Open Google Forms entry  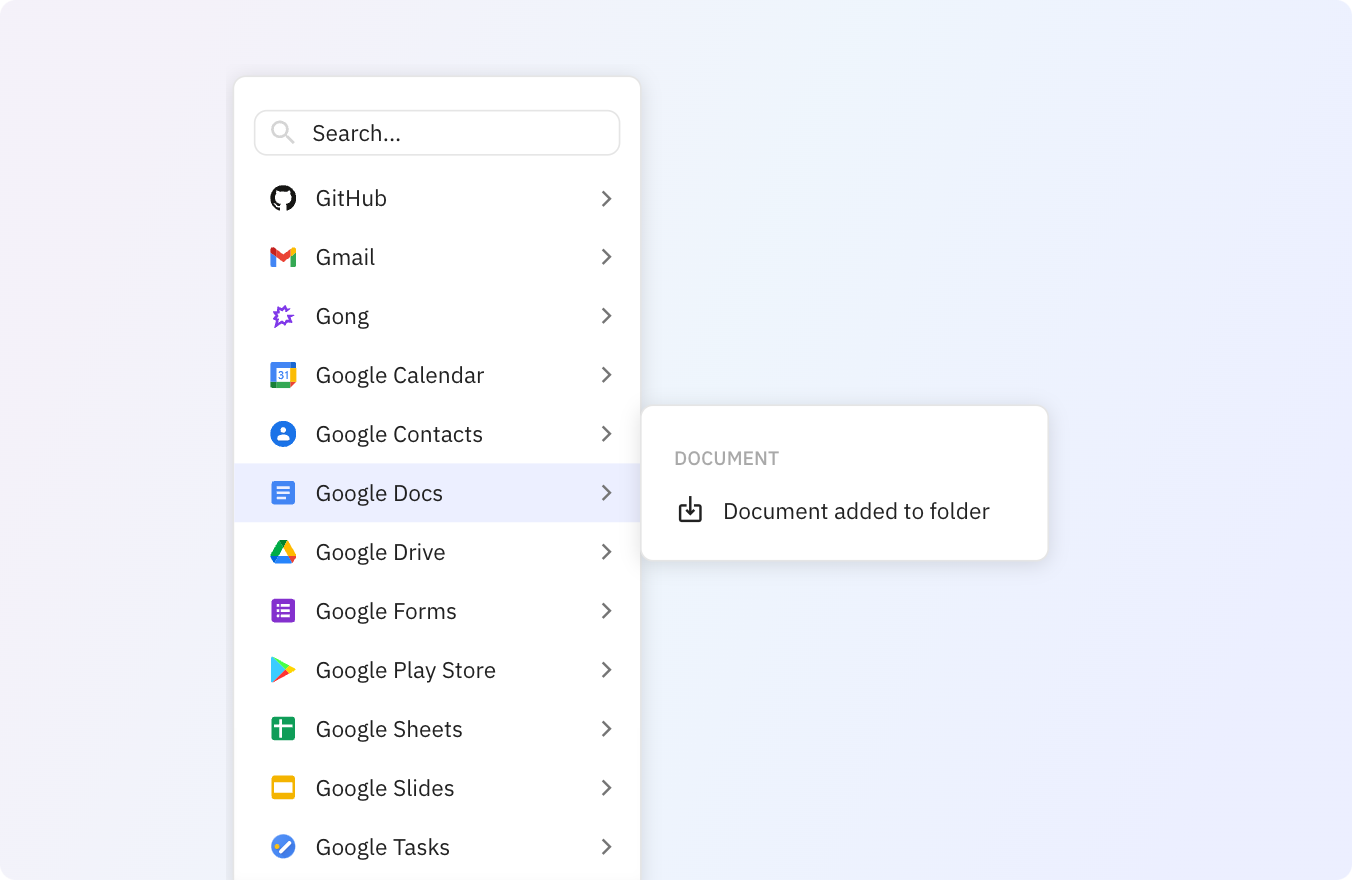click(437, 611)
